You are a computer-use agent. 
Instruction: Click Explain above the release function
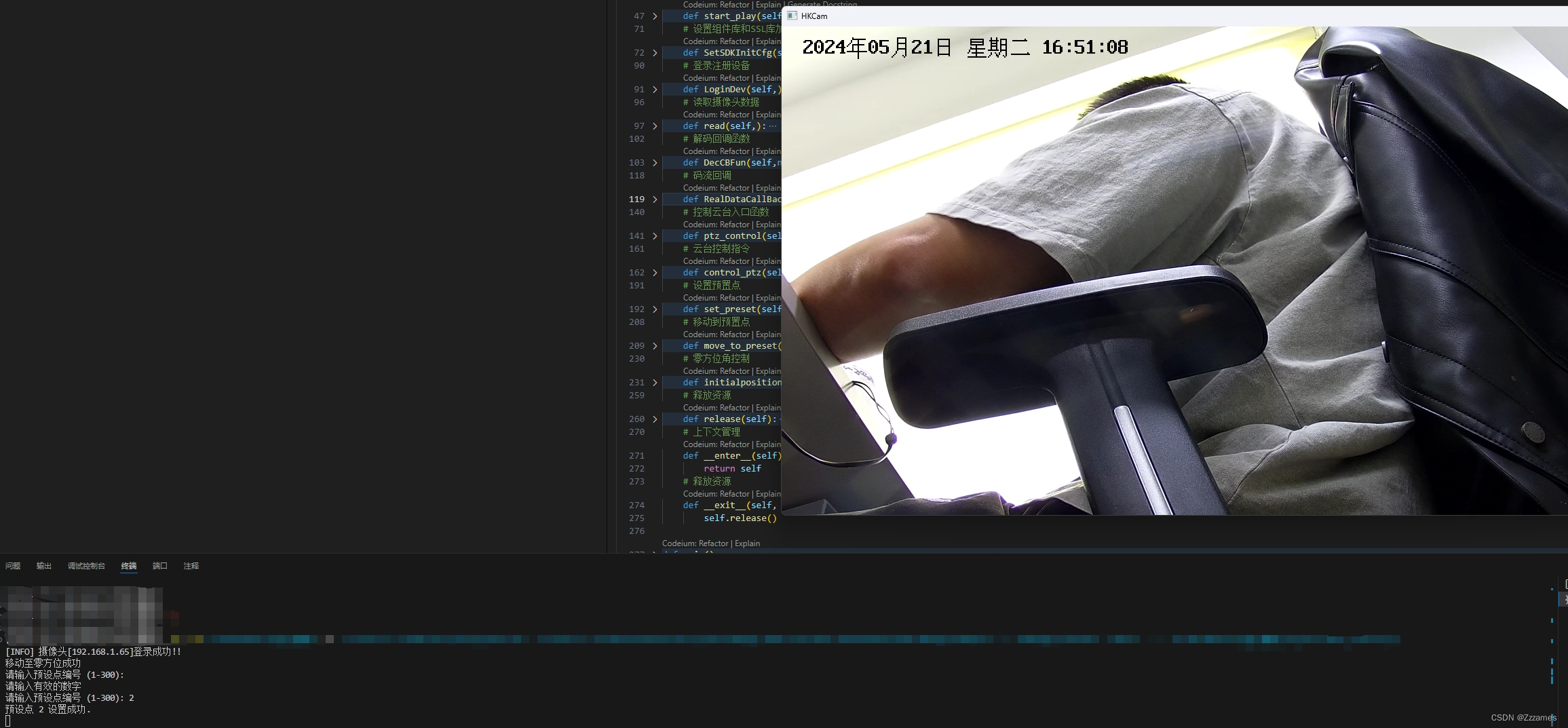point(768,408)
